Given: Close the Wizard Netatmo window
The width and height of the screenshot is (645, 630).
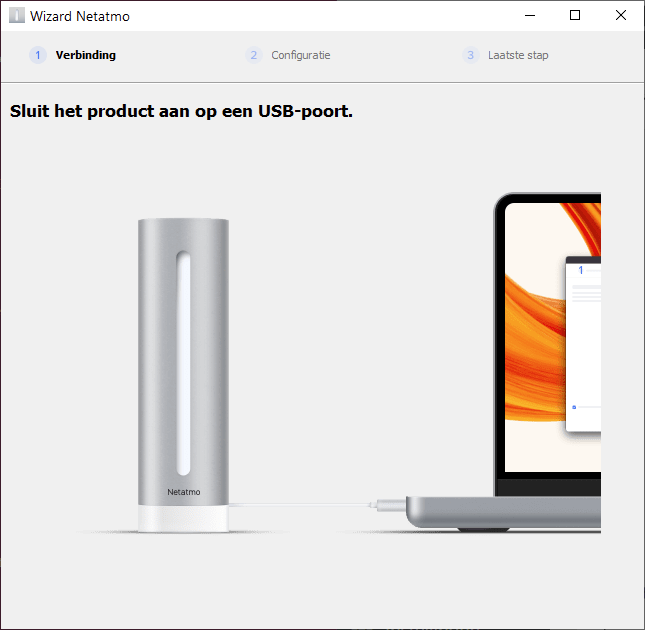Looking at the screenshot, I should [x=620, y=16].
